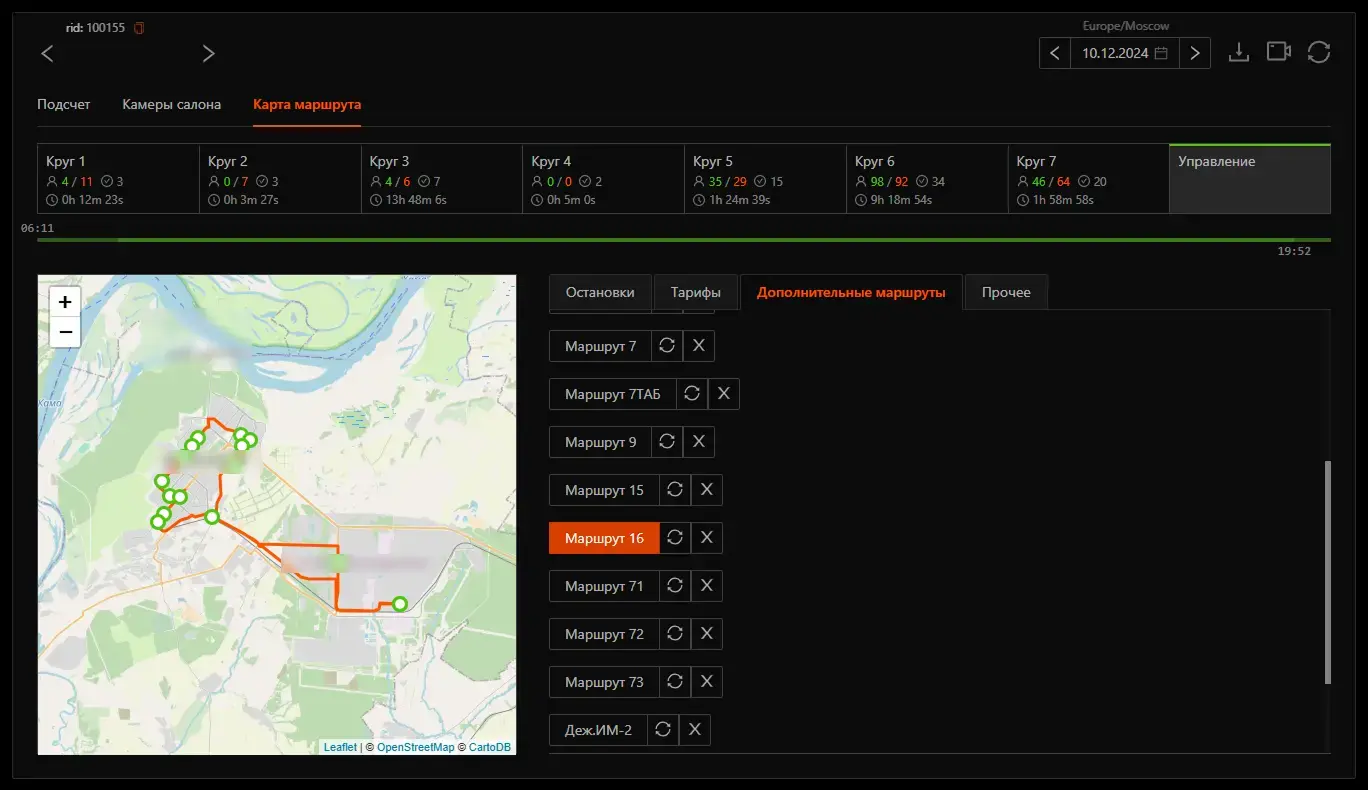
Task: Copy the rid 100155 value
Action: click(x=139, y=28)
